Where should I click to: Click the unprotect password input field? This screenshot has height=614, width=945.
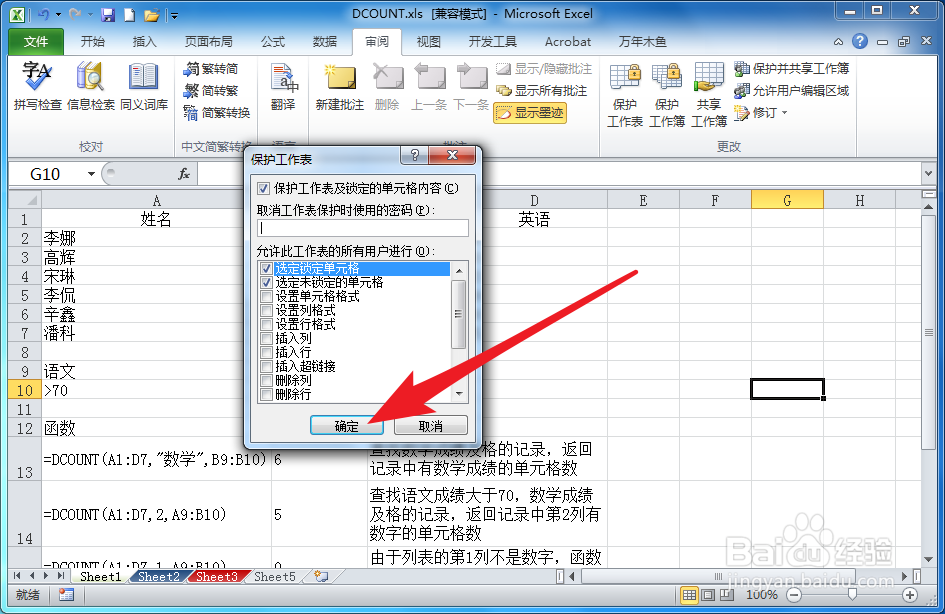pos(363,228)
